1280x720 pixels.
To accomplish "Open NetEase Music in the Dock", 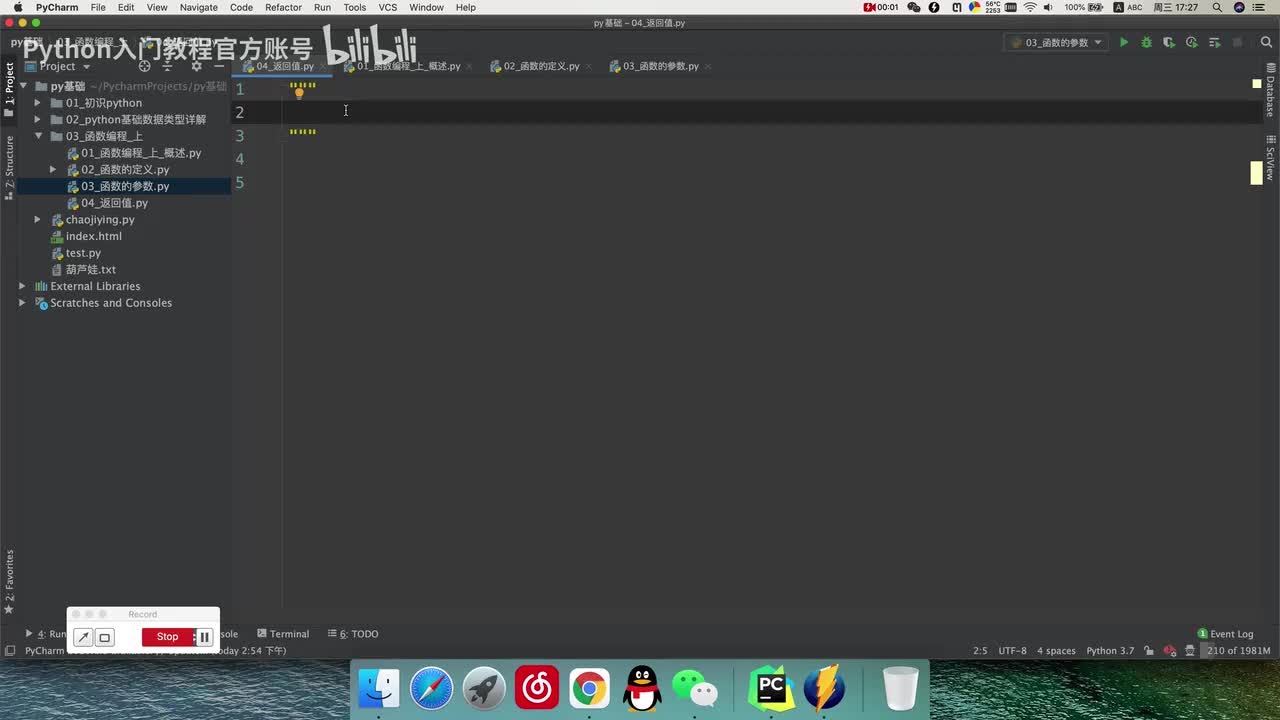I will (537, 689).
